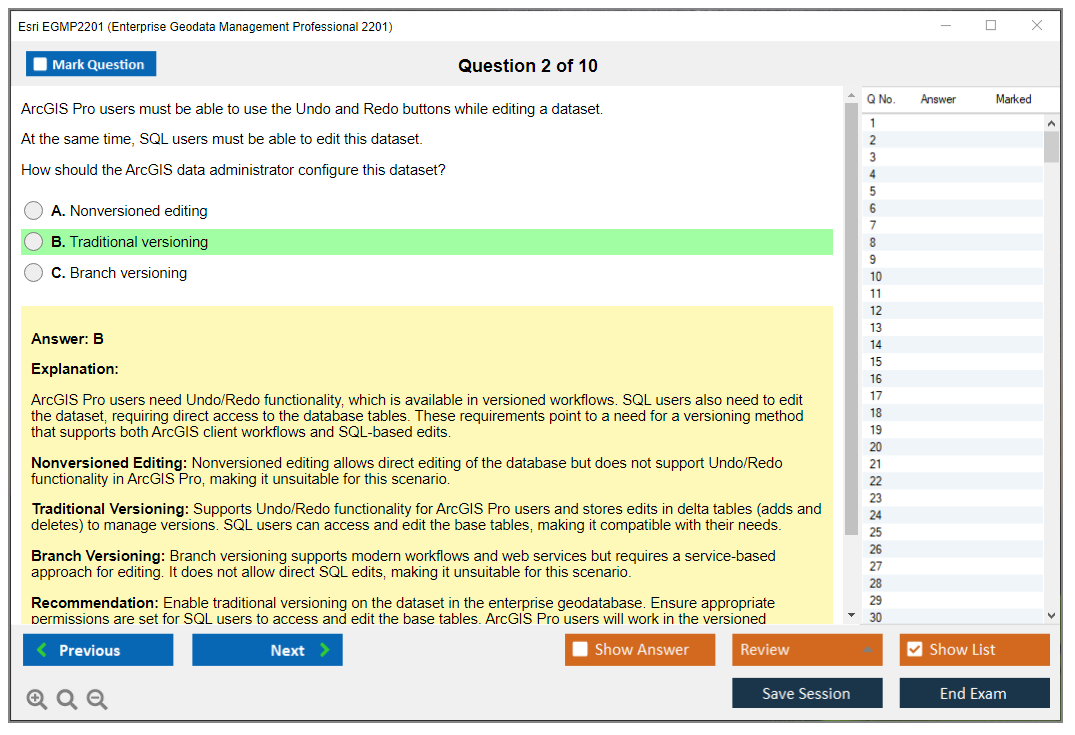Image resolution: width=1075 pixels, height=735 pixels.
Task: Select question 19 in the list
Action: (x=953, y=430)
